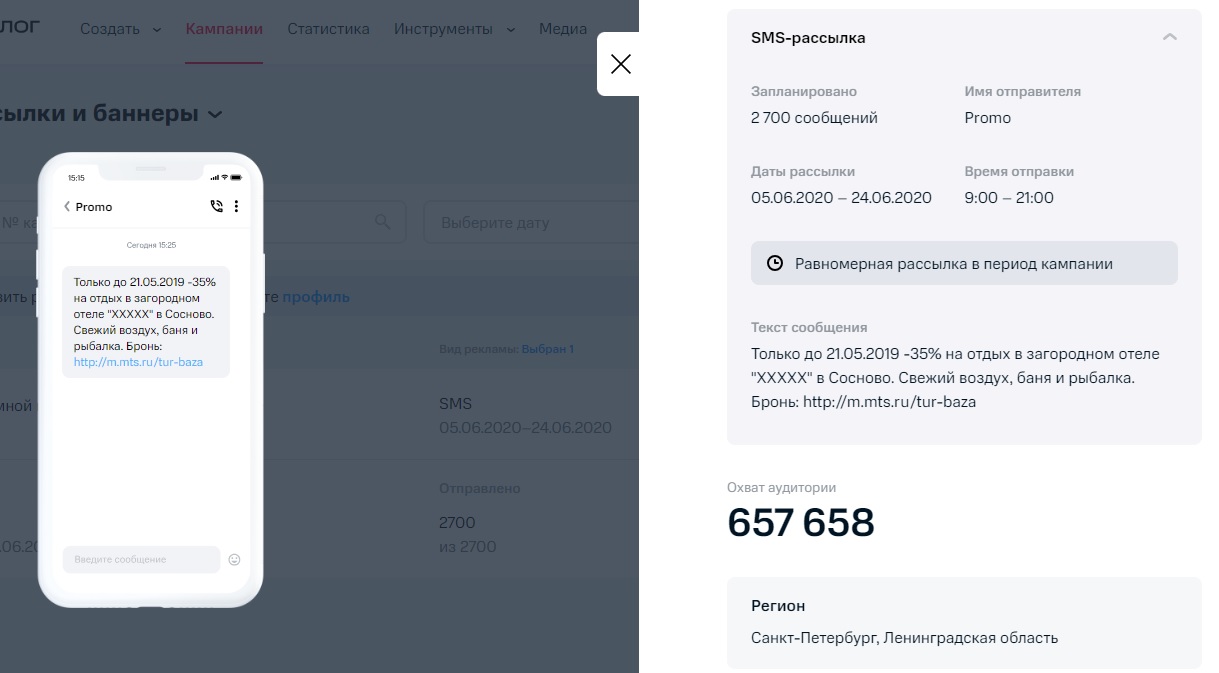Click the emoji icon in the message input
The width and height of the screenshot is (1219, 673).
click(x=234, y=559)
